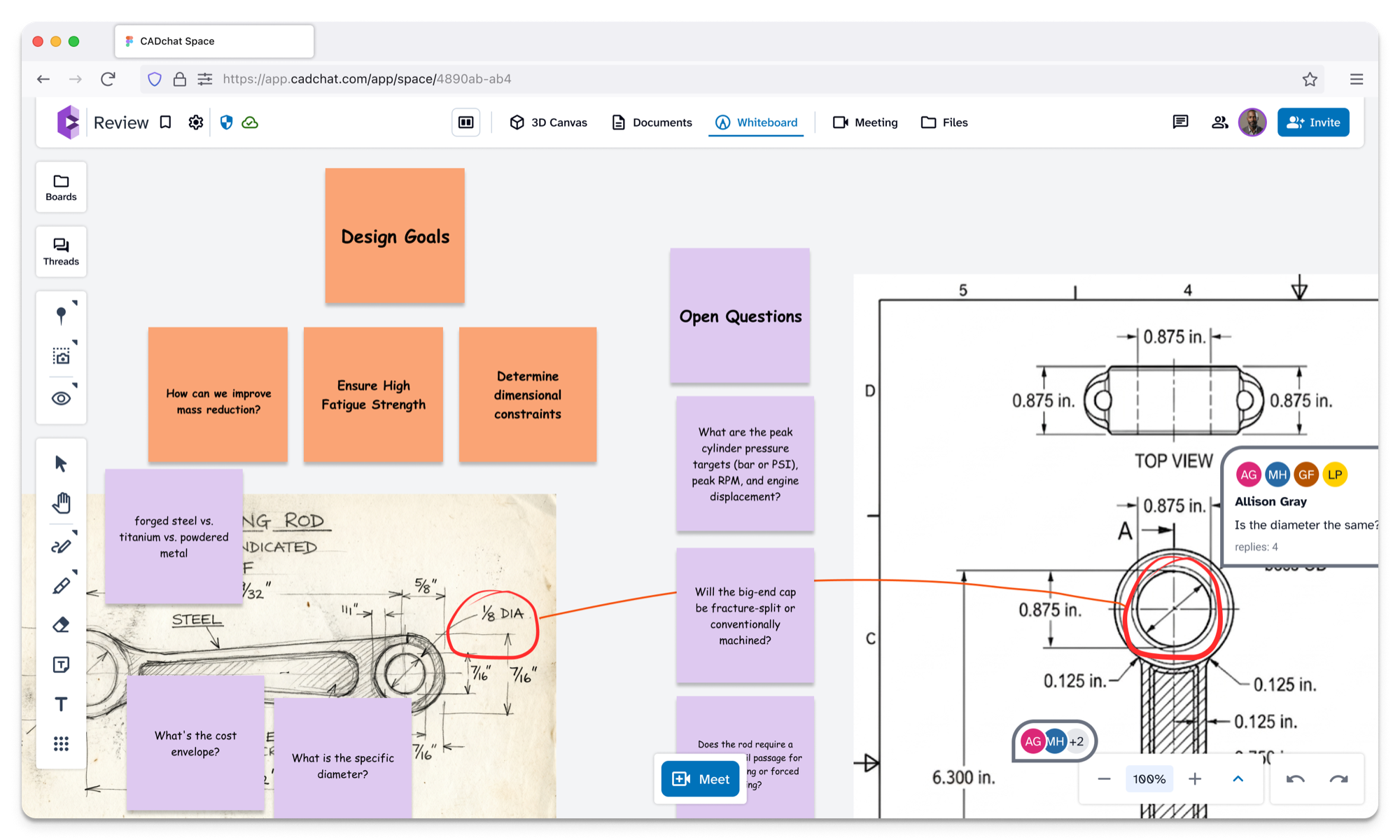
Task: Switch to the Whiteboard tab
Action: [757, 122]
